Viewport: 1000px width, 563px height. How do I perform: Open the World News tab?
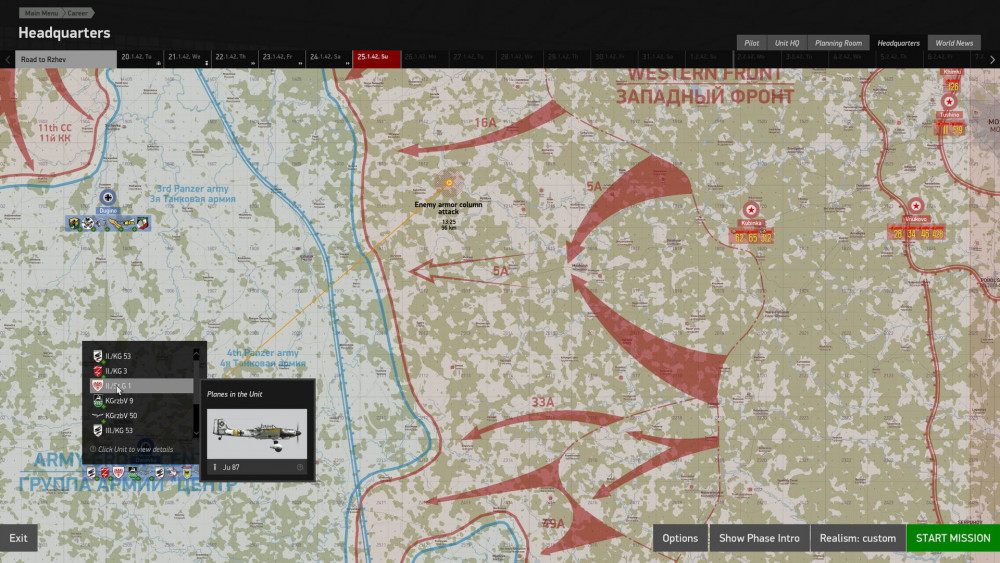pos(954,43)
